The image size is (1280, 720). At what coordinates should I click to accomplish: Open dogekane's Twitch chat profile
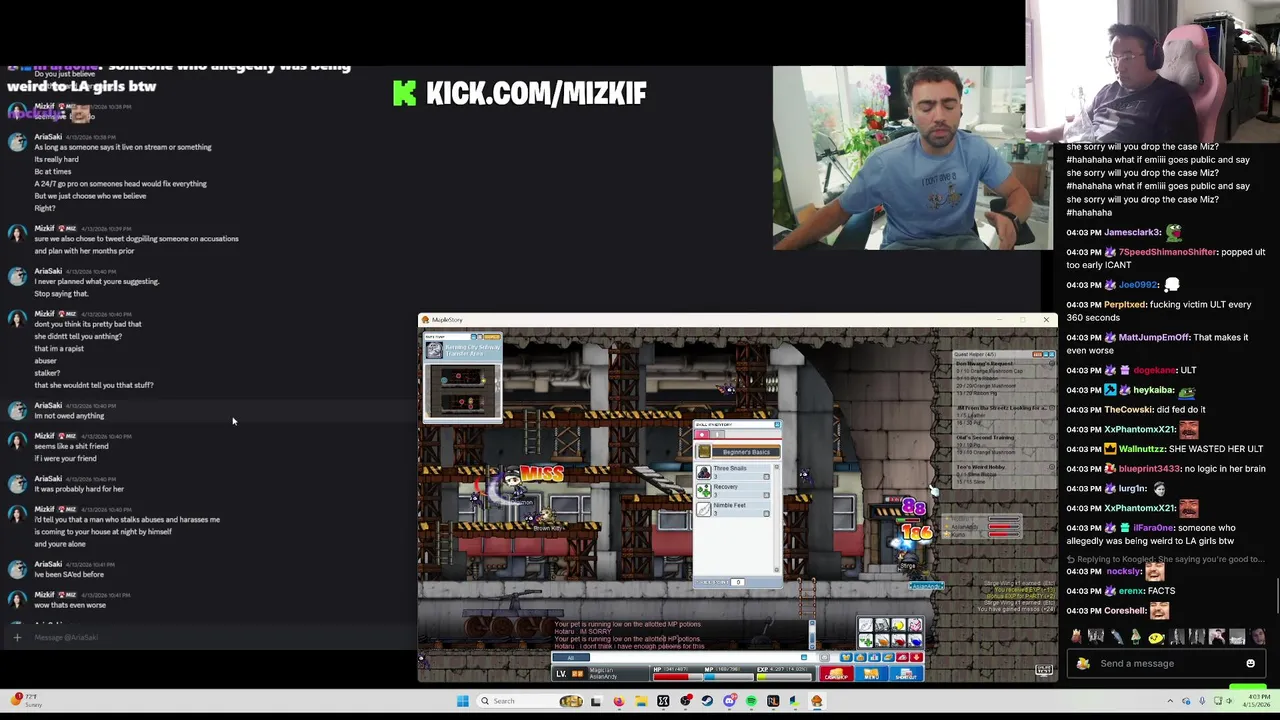click(x=1155, y=370)
